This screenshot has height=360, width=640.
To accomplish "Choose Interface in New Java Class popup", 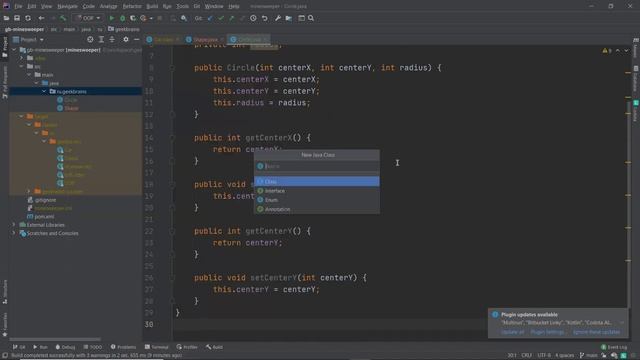I will pyautogui.click(x=317, y=191).
